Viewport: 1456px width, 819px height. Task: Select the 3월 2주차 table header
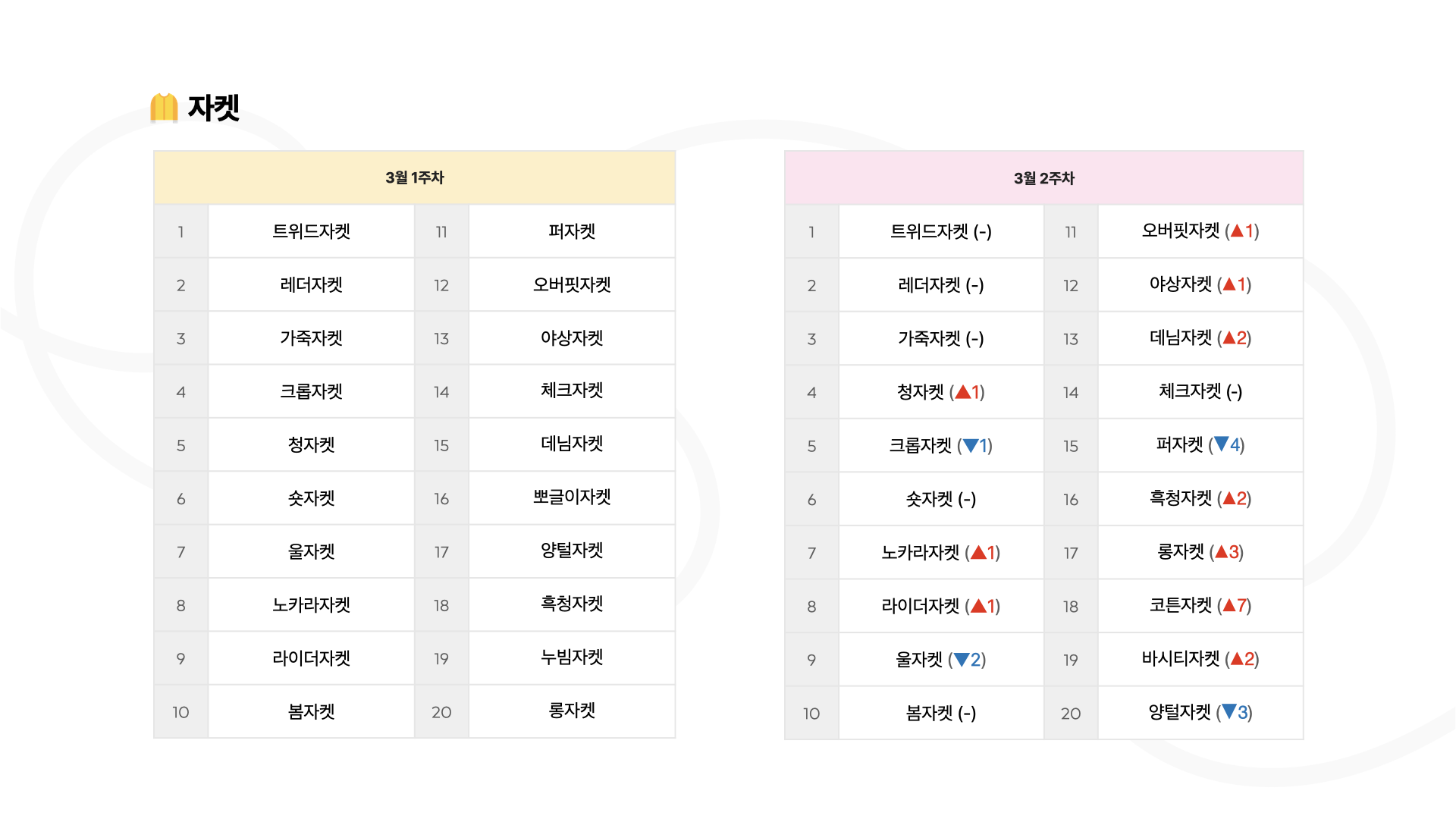(1043, 178)
